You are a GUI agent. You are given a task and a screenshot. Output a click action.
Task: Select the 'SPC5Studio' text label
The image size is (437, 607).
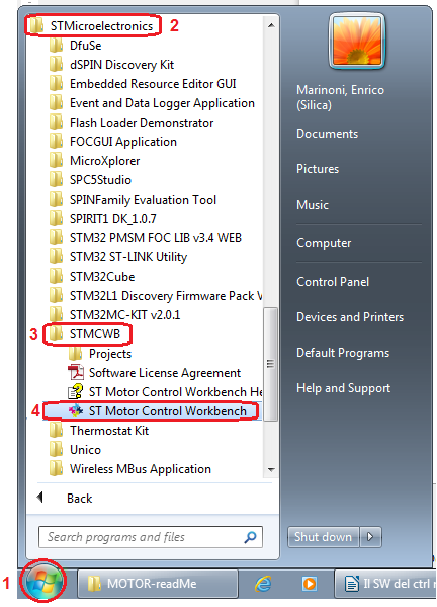click(101, 180)
